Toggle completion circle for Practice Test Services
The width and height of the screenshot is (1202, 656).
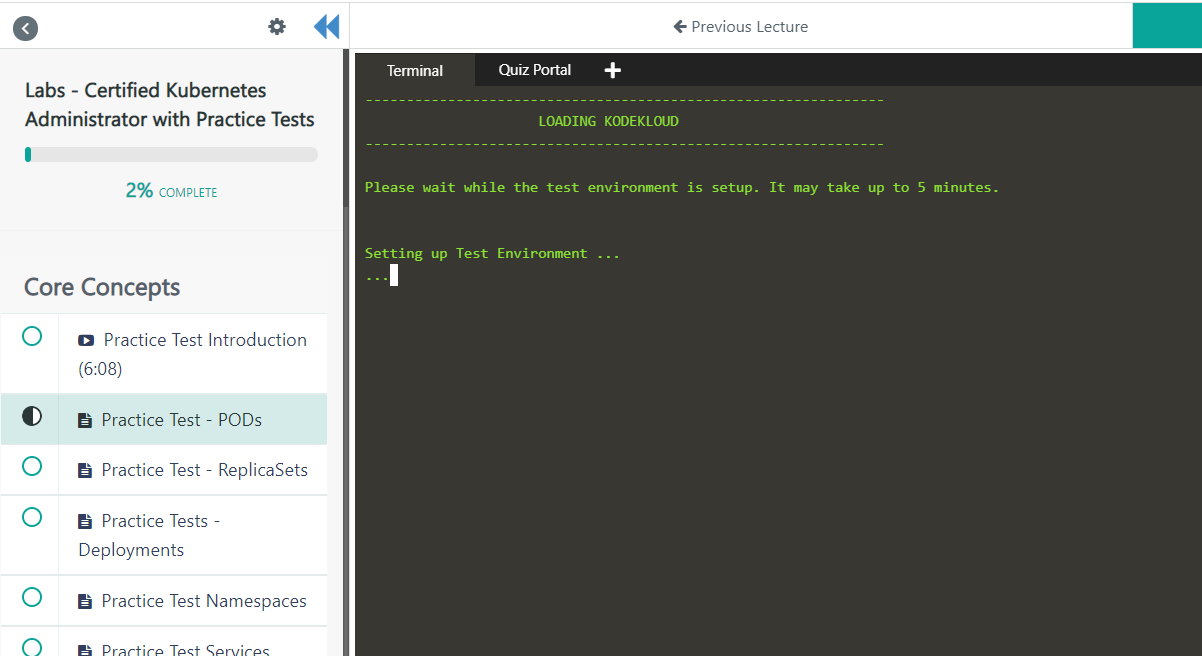(32, 647)
